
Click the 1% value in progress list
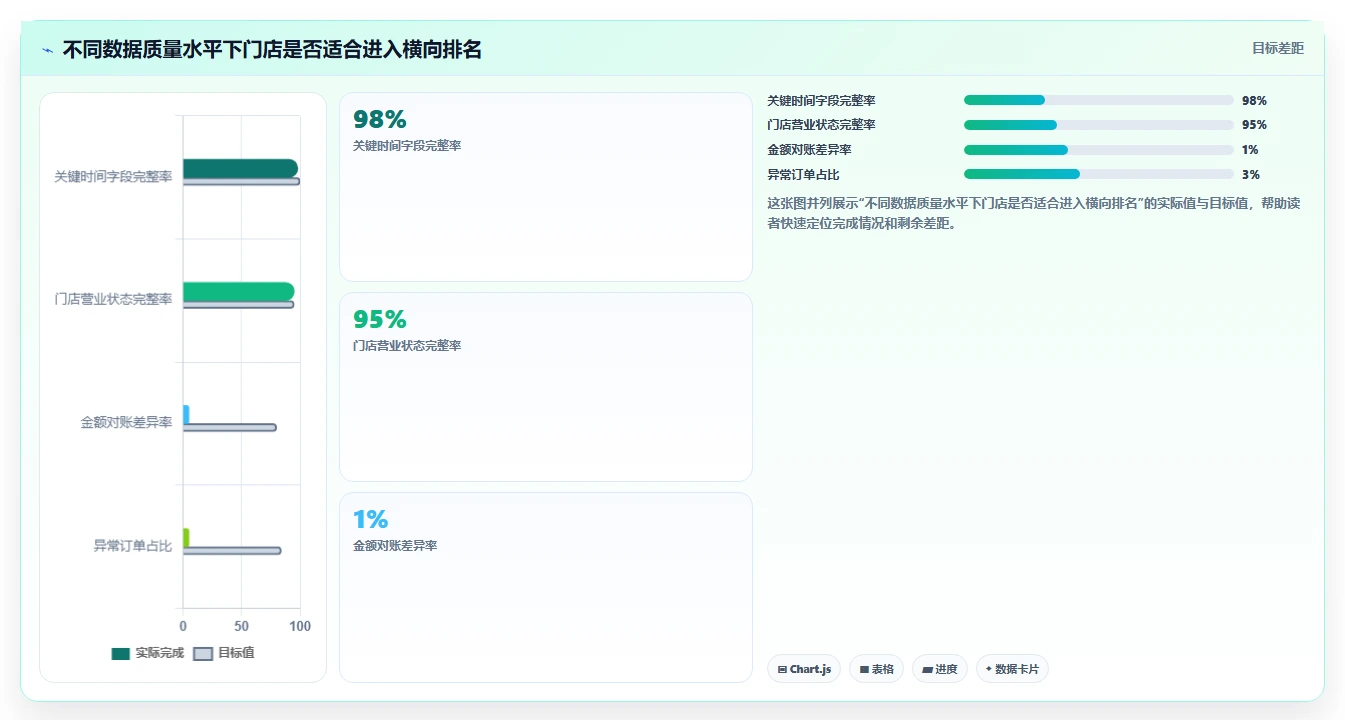1250,150
